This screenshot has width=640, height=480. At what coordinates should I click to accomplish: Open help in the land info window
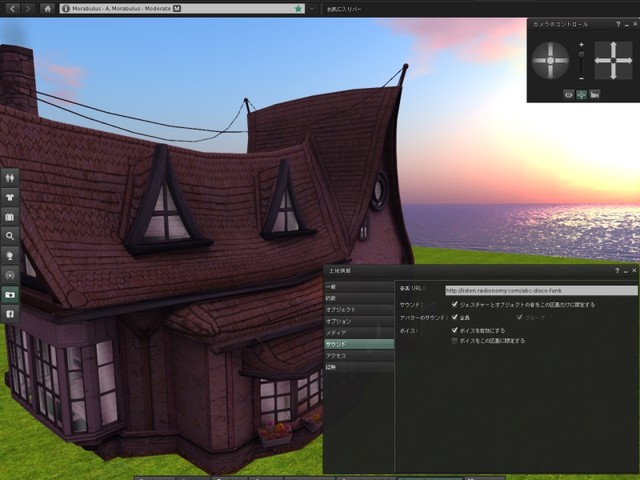point(617,271)
